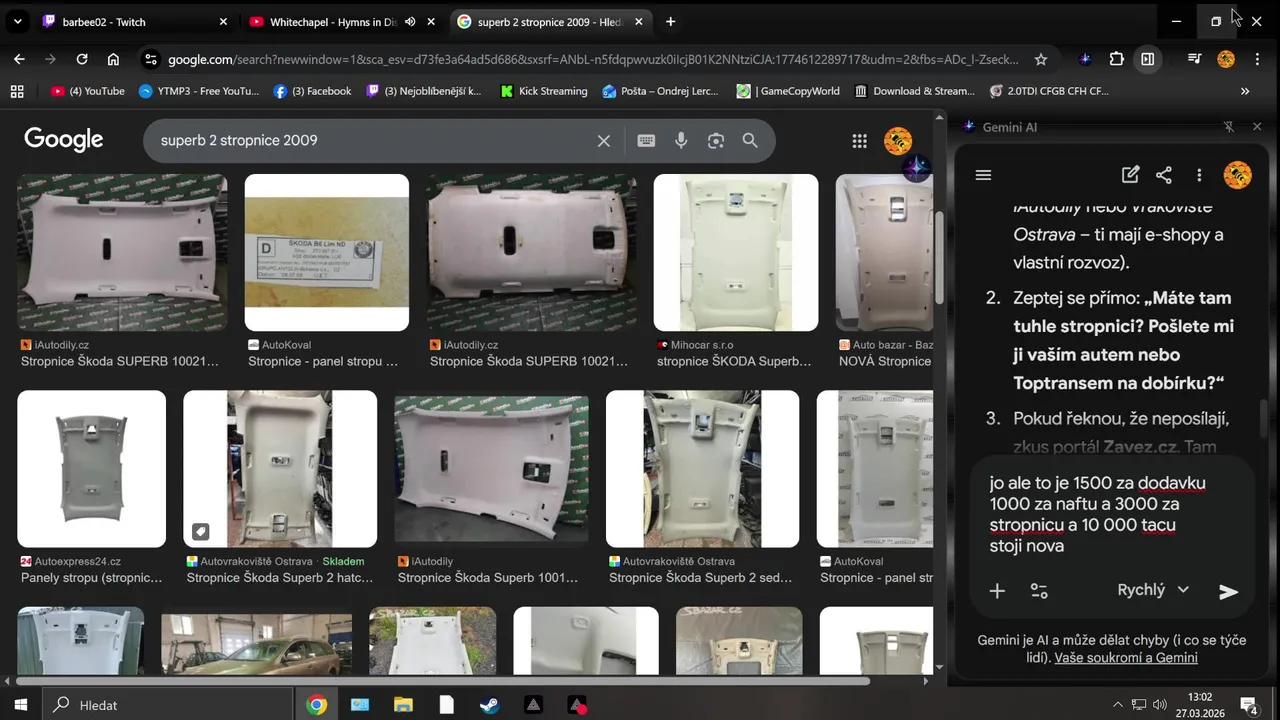The height and width of the screenshot is (720, 1280).
Task: Share the Gemini conversation
Action: point(1164,175)
